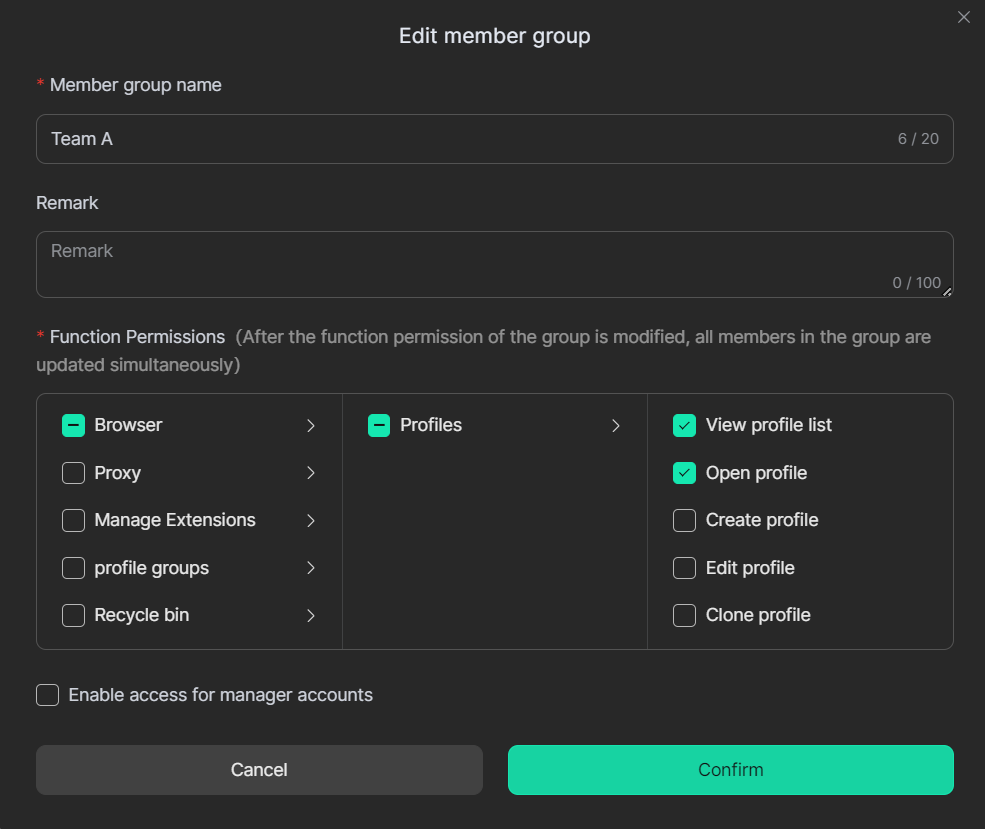The height and width of the screenshot is (829, 985).
Task: Expand the Browser row chevron arrow
Action: pyautogui.click(x=311, y=426)
